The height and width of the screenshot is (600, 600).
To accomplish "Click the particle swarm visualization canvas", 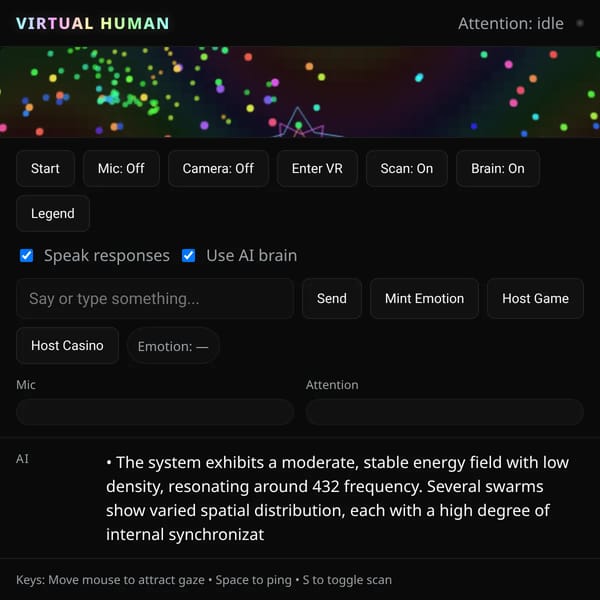I will tap(300, 92).
